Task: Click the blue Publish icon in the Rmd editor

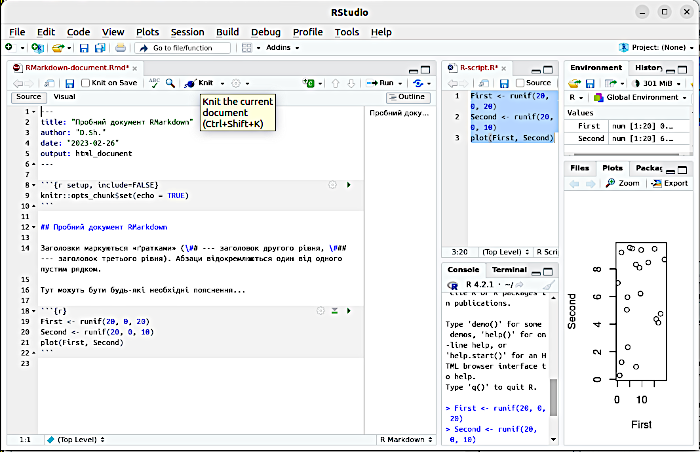Action: click(x=418, y=83)
